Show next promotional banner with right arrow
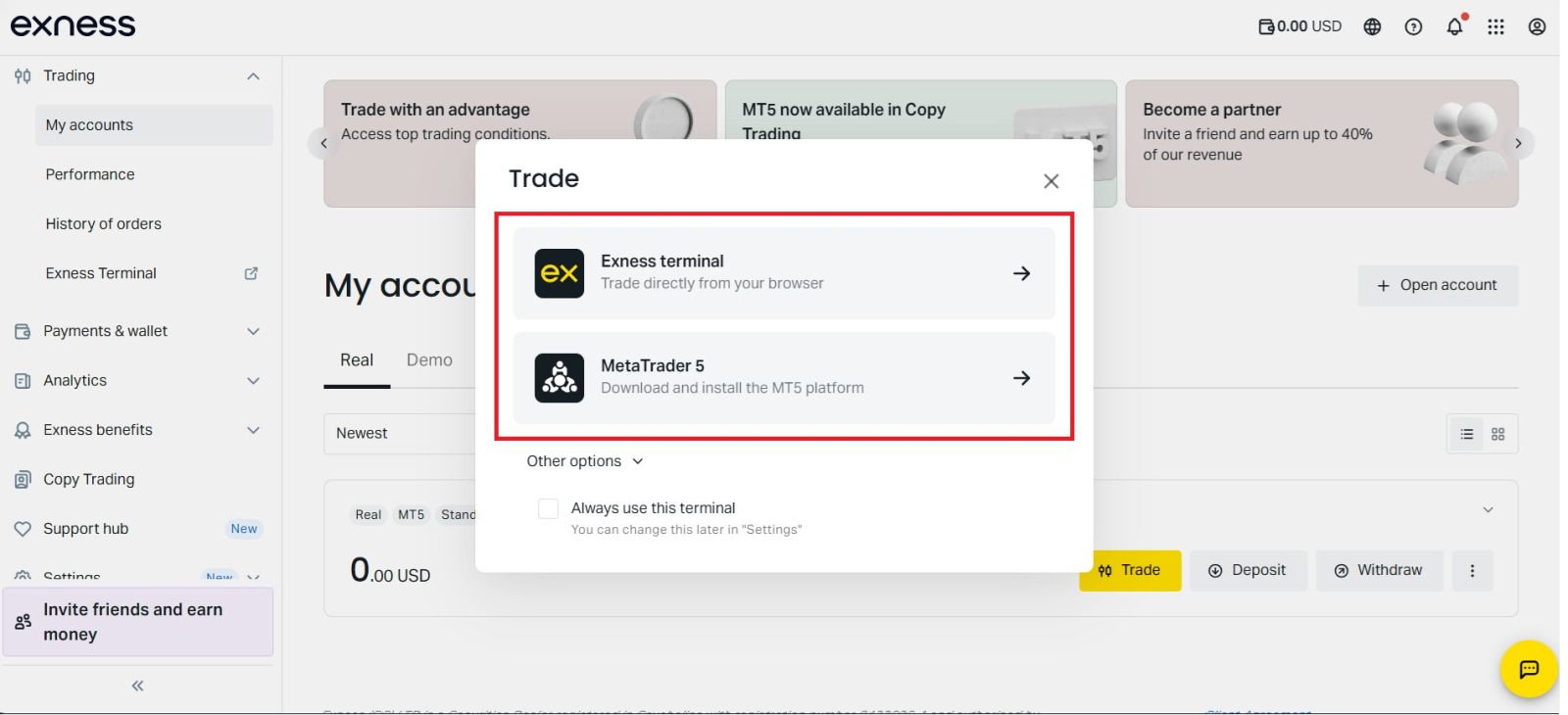The width and height of the screenshot is (1568, 715). (1518, 143)
